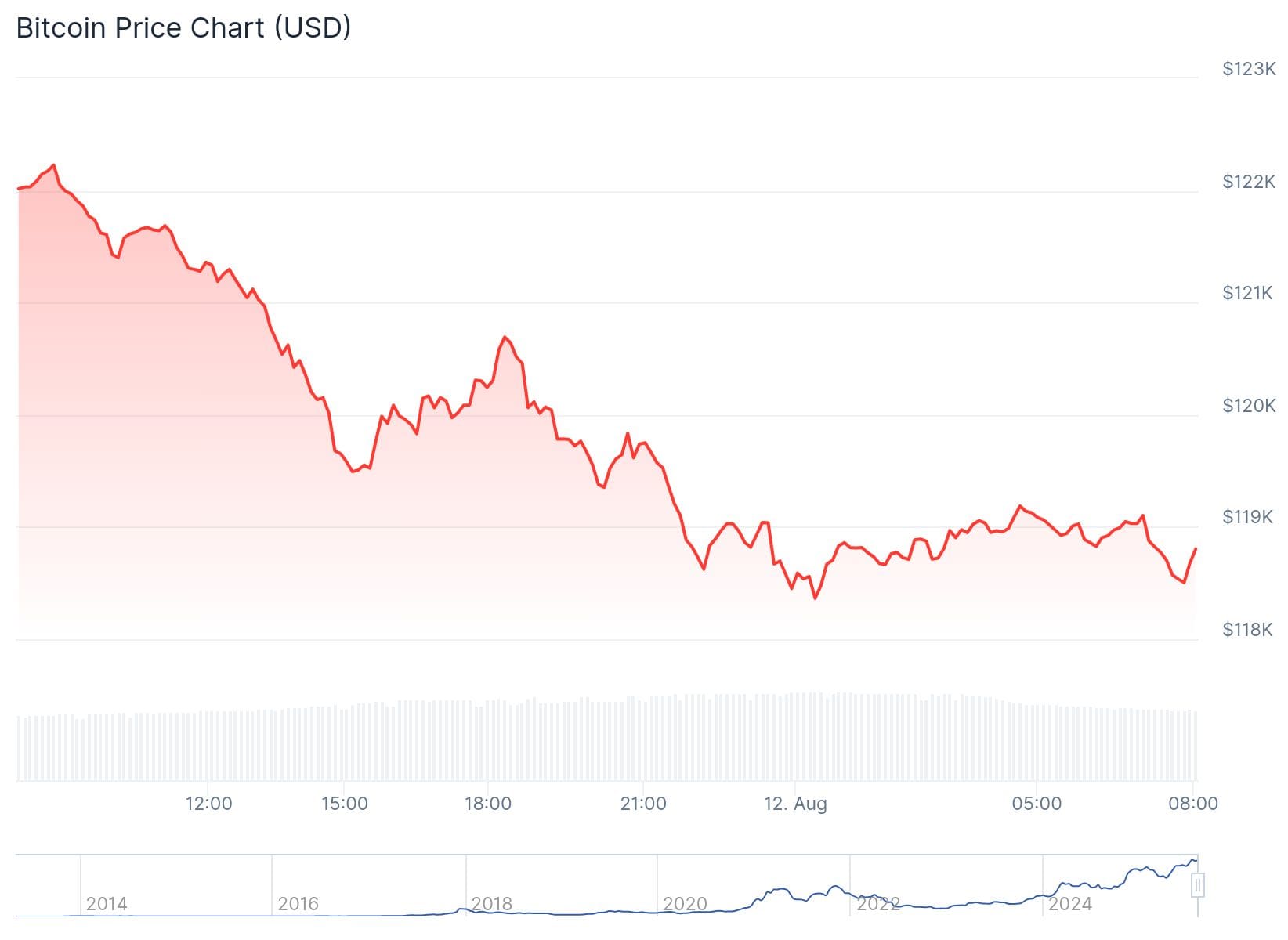
Task: Click the "12. Aug" date label
Action: [795, 804]
